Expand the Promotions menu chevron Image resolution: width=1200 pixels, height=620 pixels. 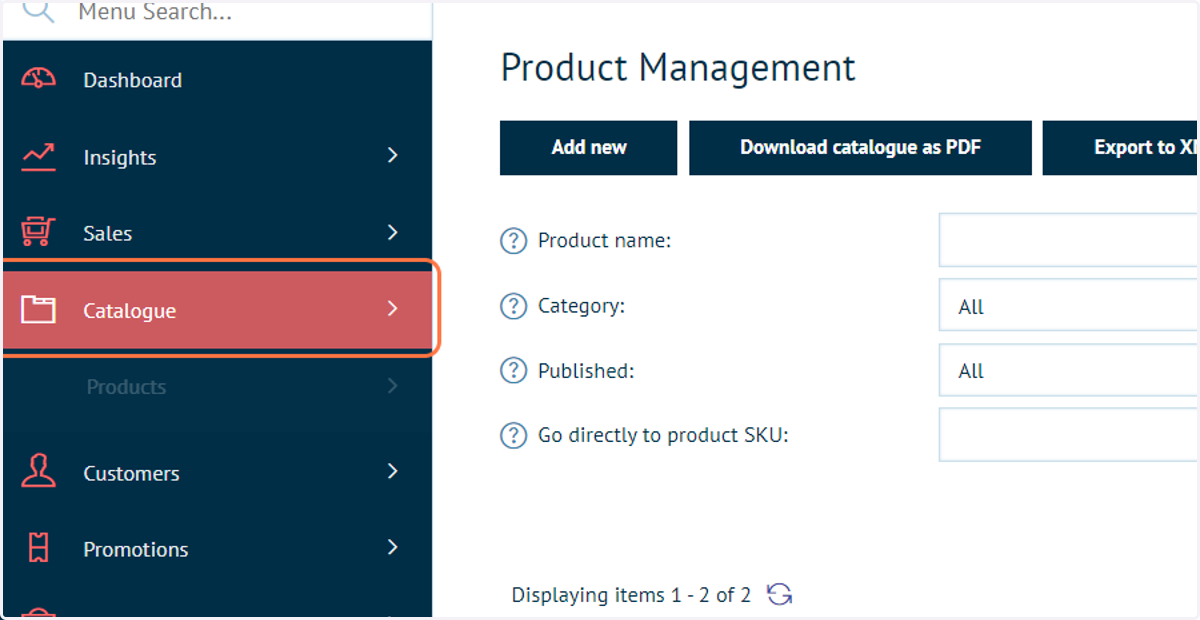(393, 547)
